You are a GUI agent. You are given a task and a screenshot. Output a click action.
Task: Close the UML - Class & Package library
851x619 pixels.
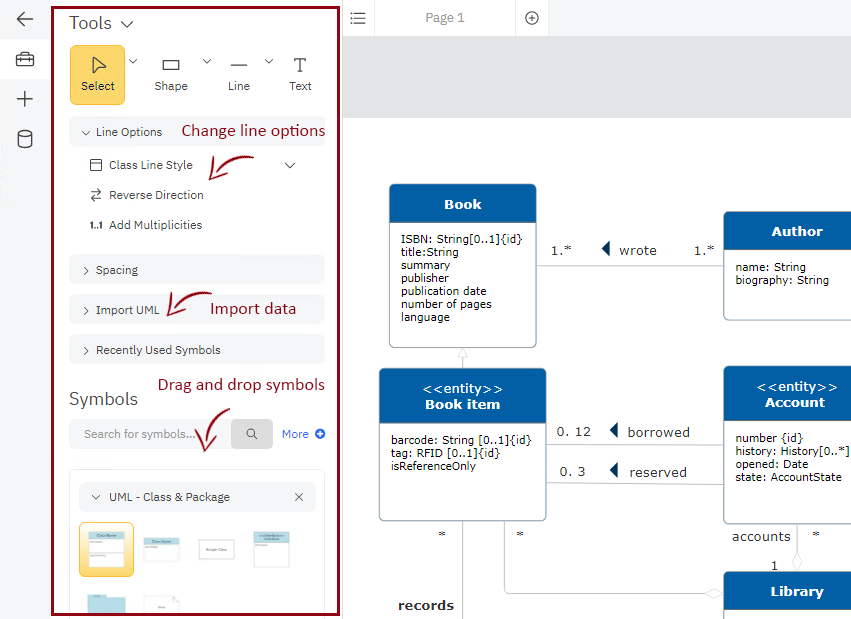298,497
